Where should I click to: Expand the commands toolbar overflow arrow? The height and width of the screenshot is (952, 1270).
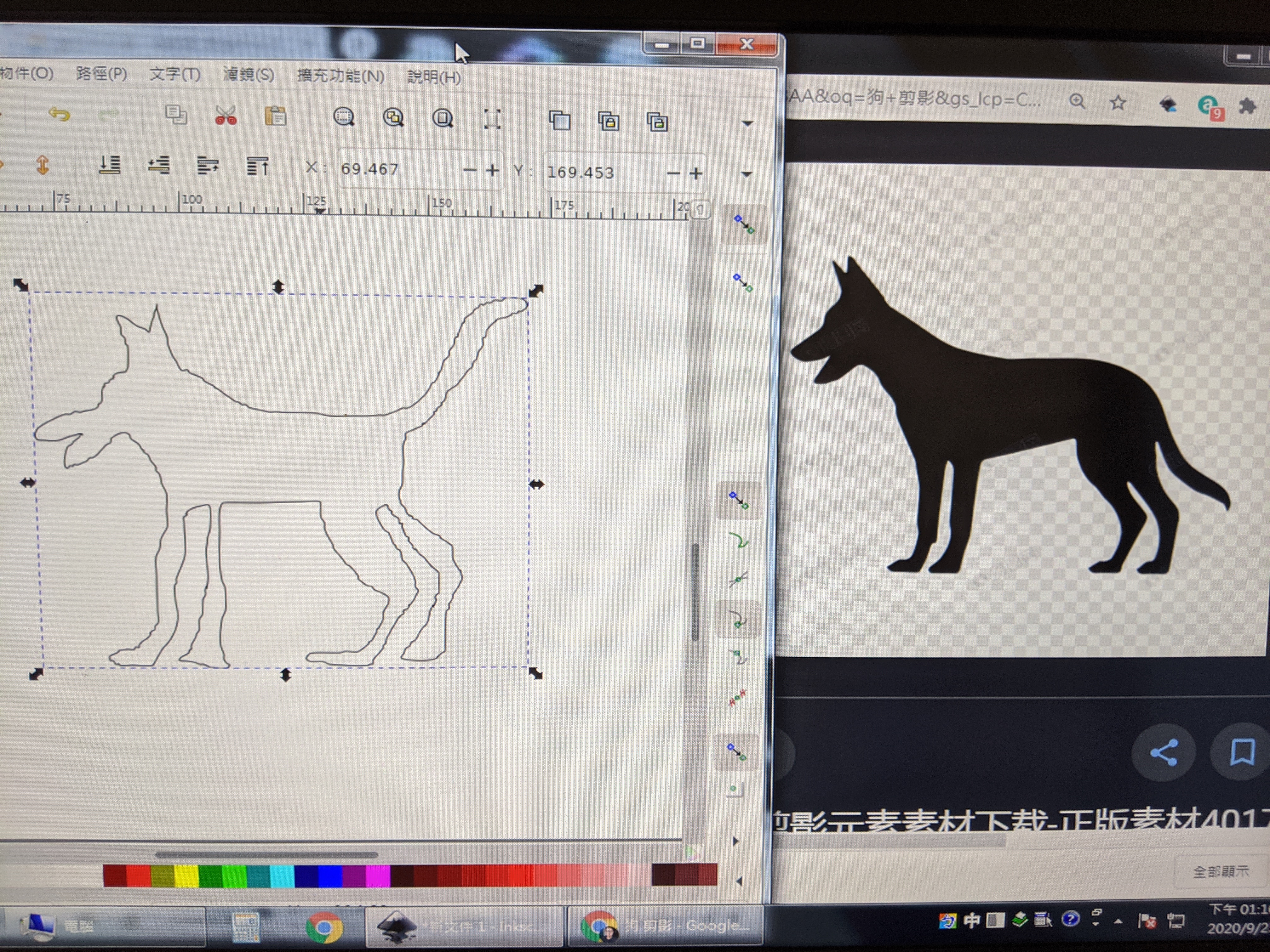point(747,123)
